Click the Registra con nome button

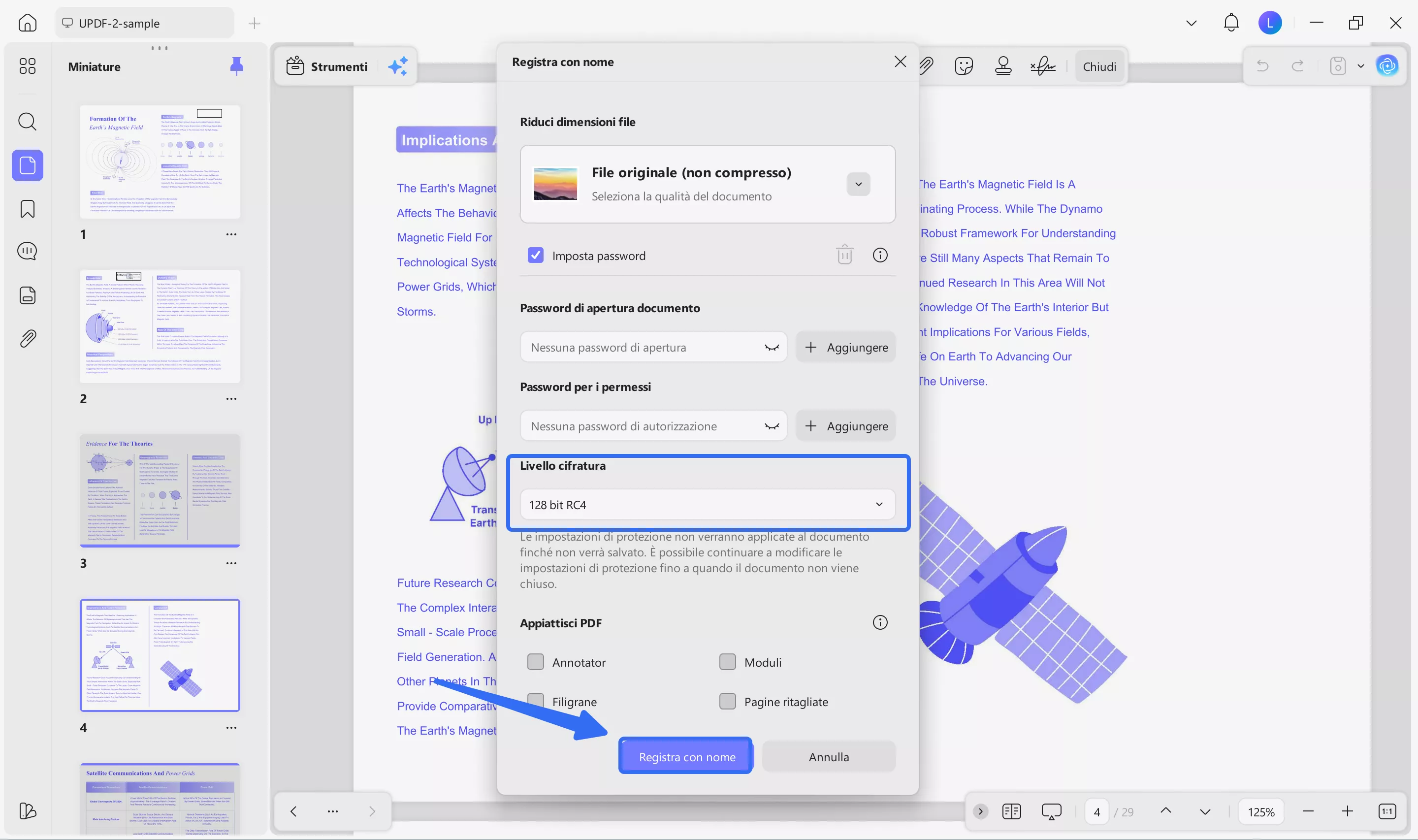(x=685, y=756)
